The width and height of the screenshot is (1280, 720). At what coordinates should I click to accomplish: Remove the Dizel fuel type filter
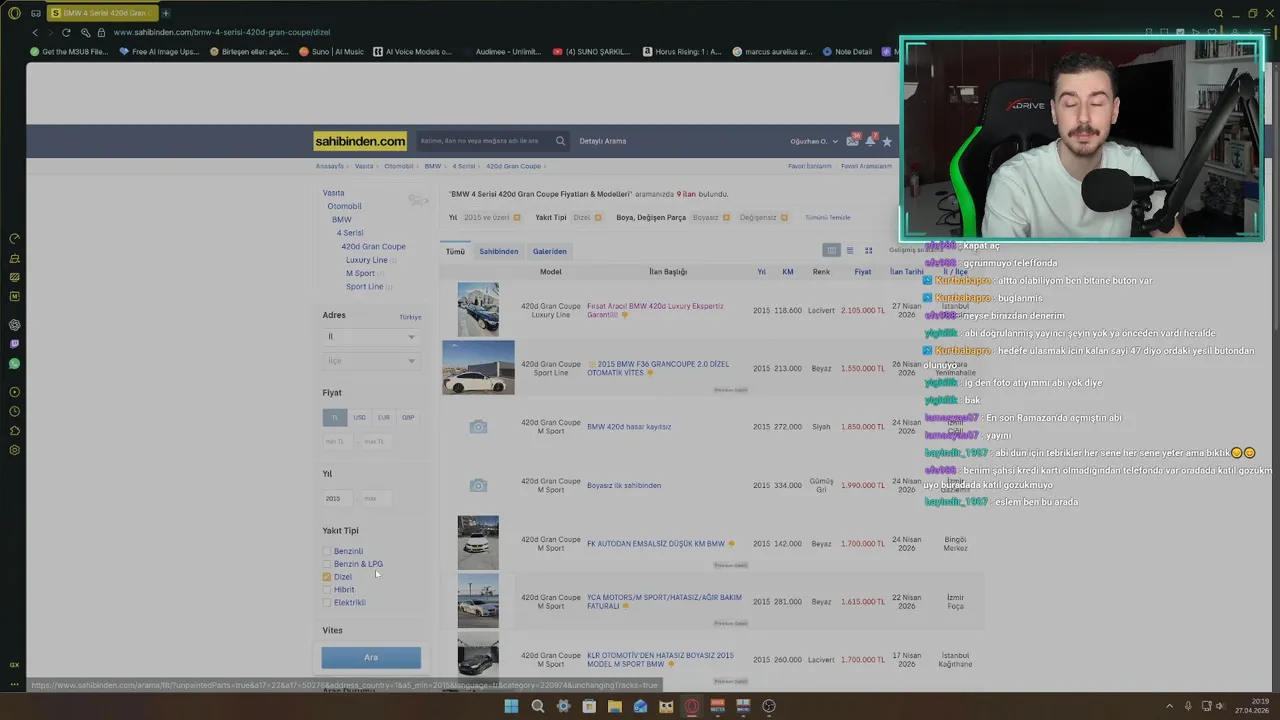[598, 217]
